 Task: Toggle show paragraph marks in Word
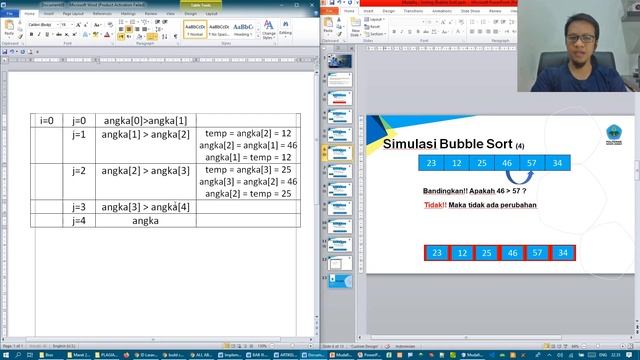176,36
